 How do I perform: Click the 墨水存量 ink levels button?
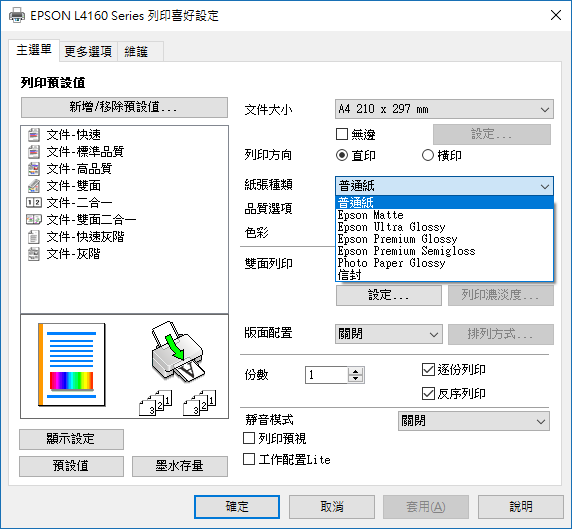pos(180,466)
